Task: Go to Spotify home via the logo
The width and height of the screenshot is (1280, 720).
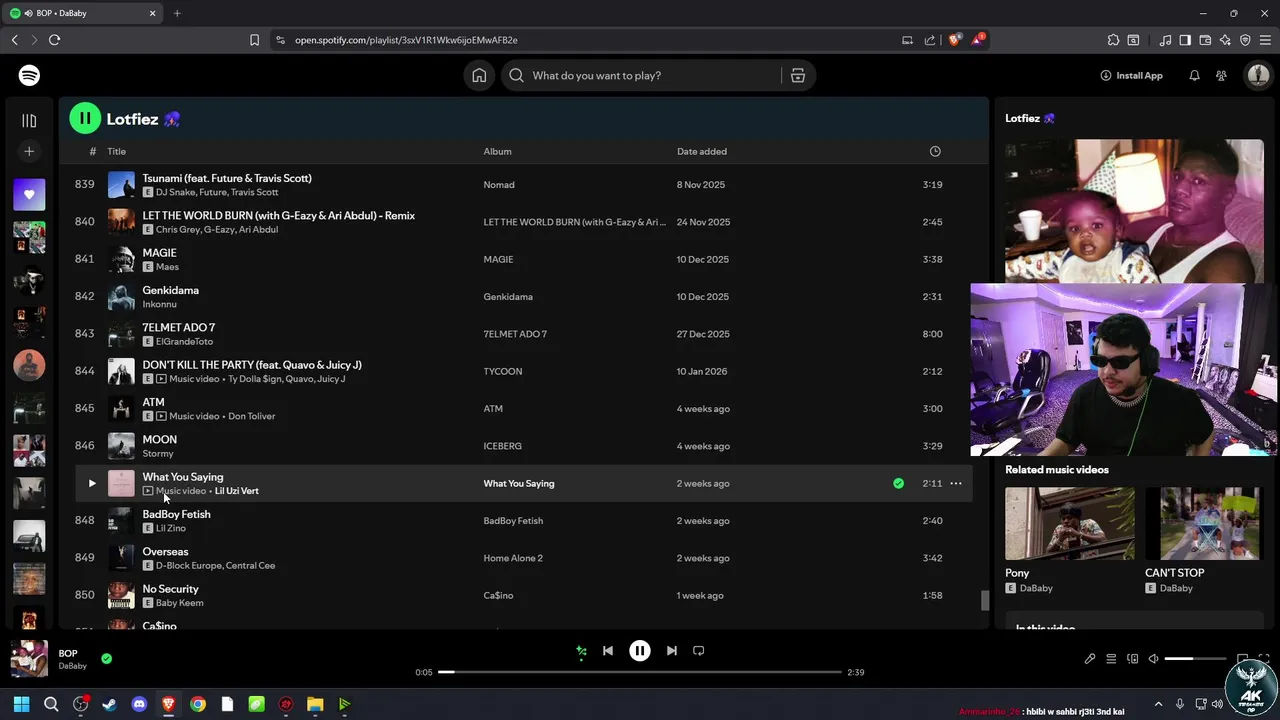Action: pyautogui.click(x=29, y=75)
